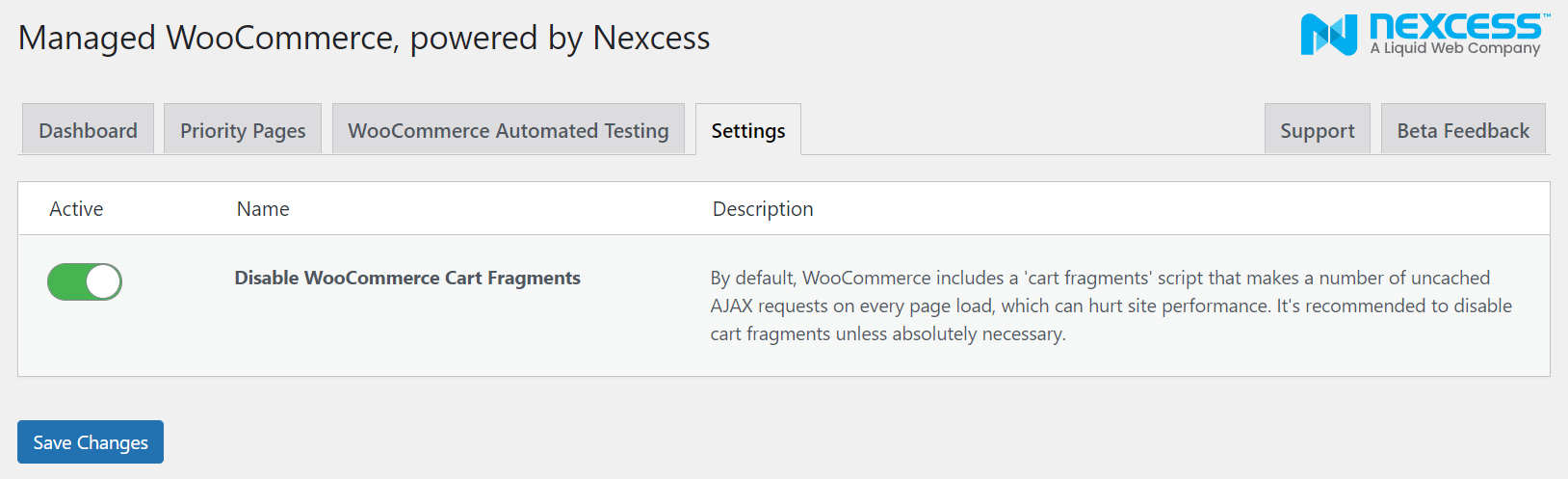Click the 'A Liquid Web Company' tagline
The height and width of the screenshot is (479, 1568).
pos(1454,48)
